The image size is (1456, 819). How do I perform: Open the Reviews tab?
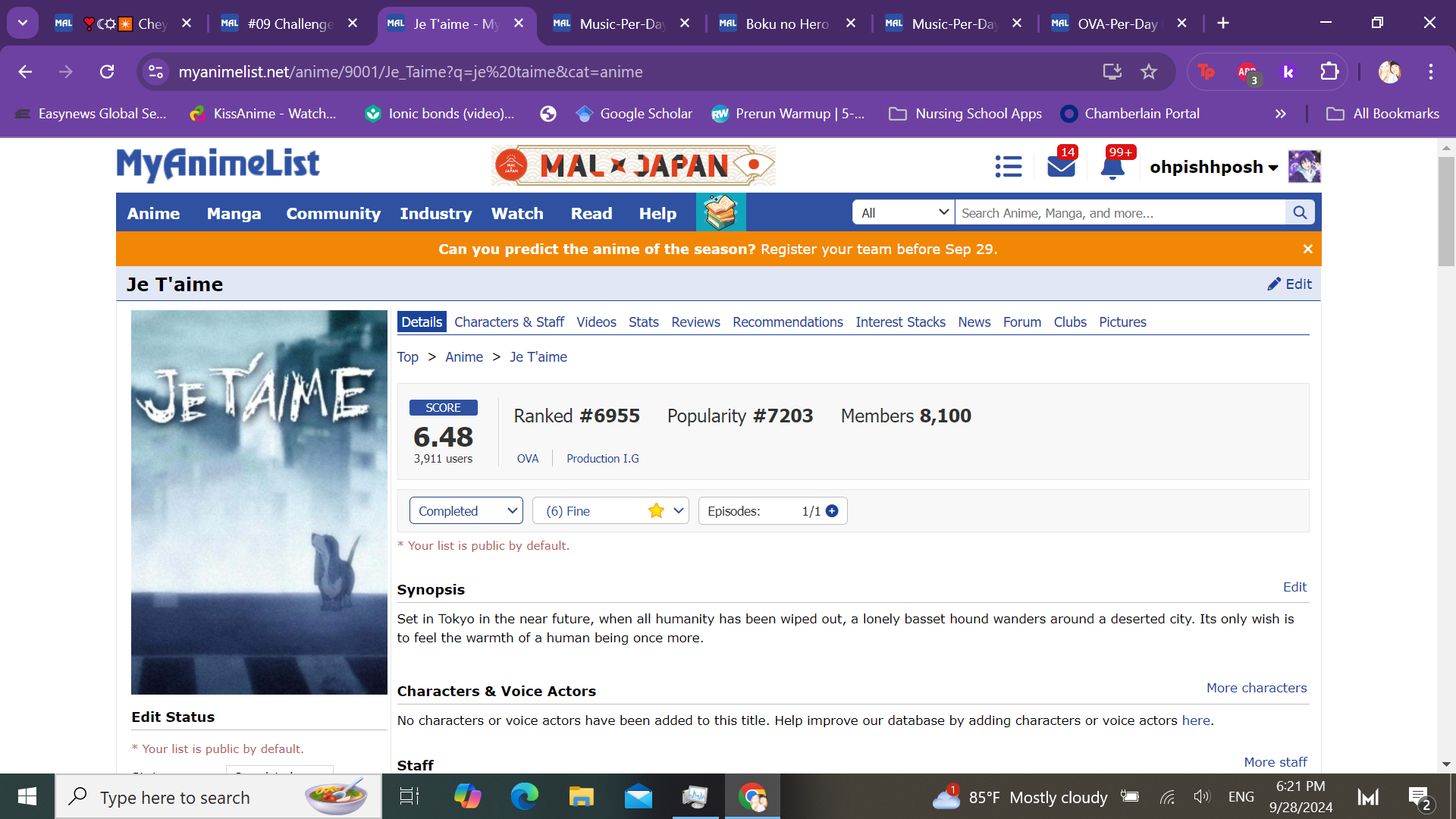(695, 322)
